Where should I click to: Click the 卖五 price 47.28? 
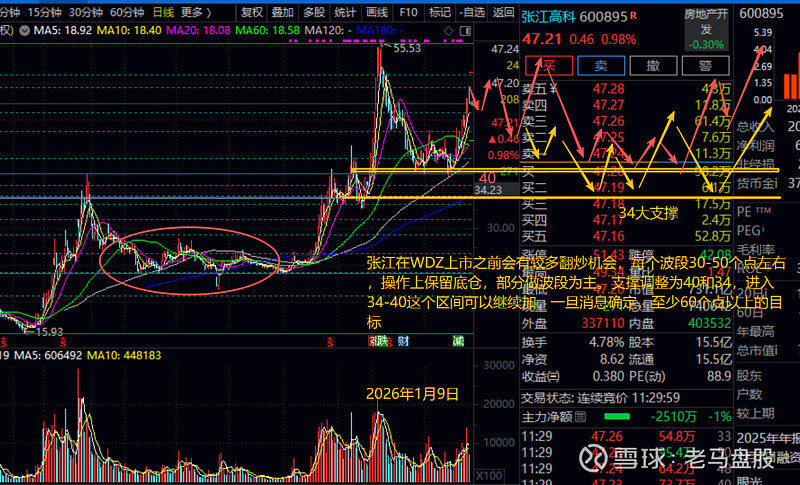coord(609,89)
